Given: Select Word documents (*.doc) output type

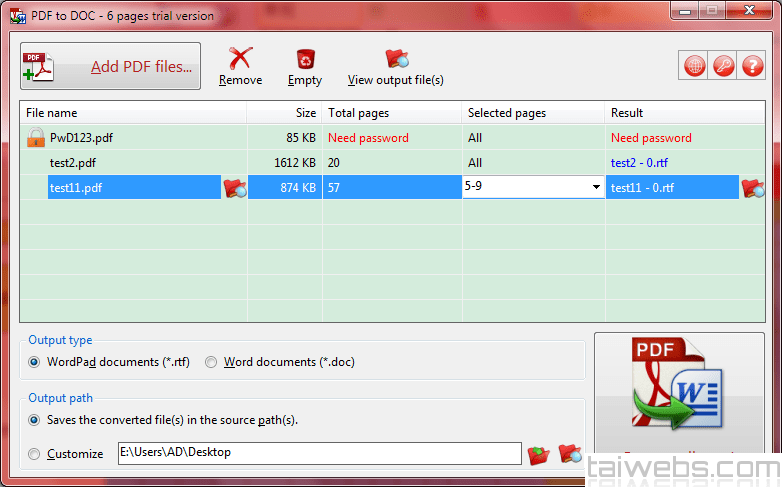Looking at the screenshot, I should click(x=211, y=362).
